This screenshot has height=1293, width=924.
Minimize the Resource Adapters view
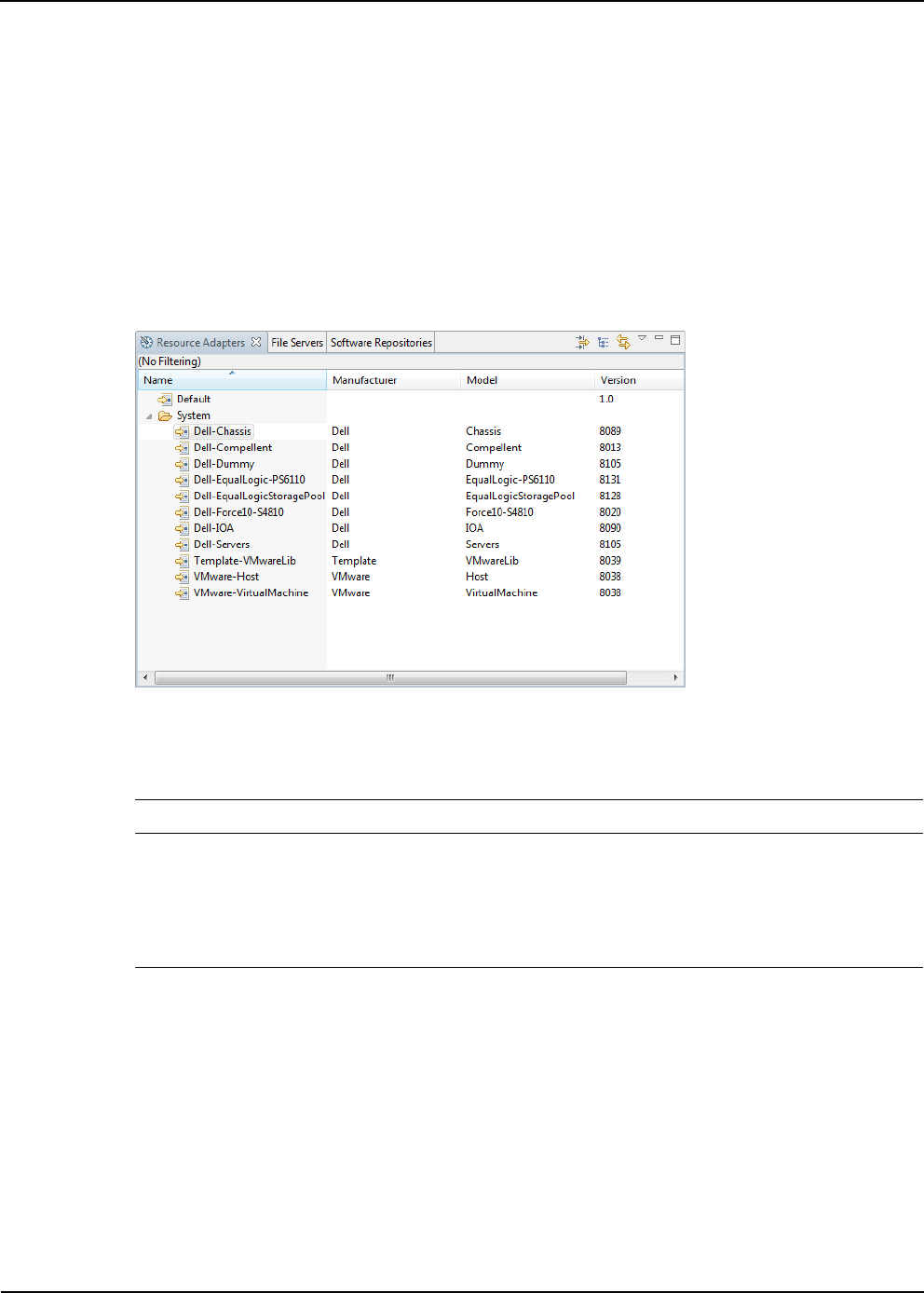pos(659,338)
